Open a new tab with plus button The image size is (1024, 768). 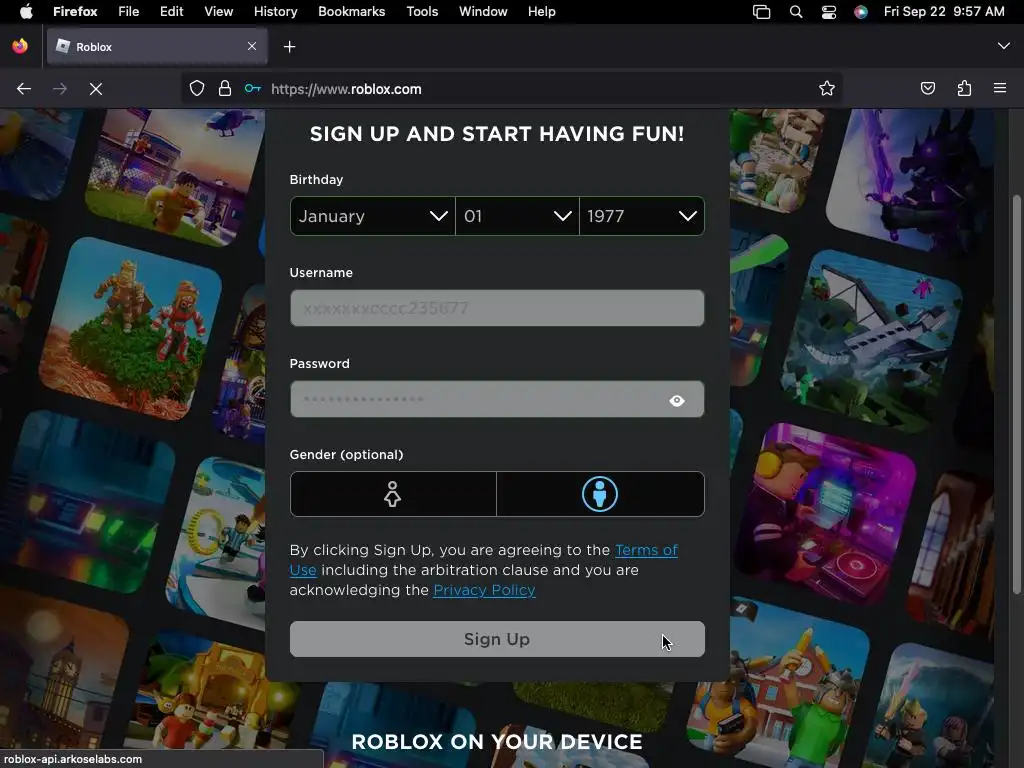click(x=290, y=46)
